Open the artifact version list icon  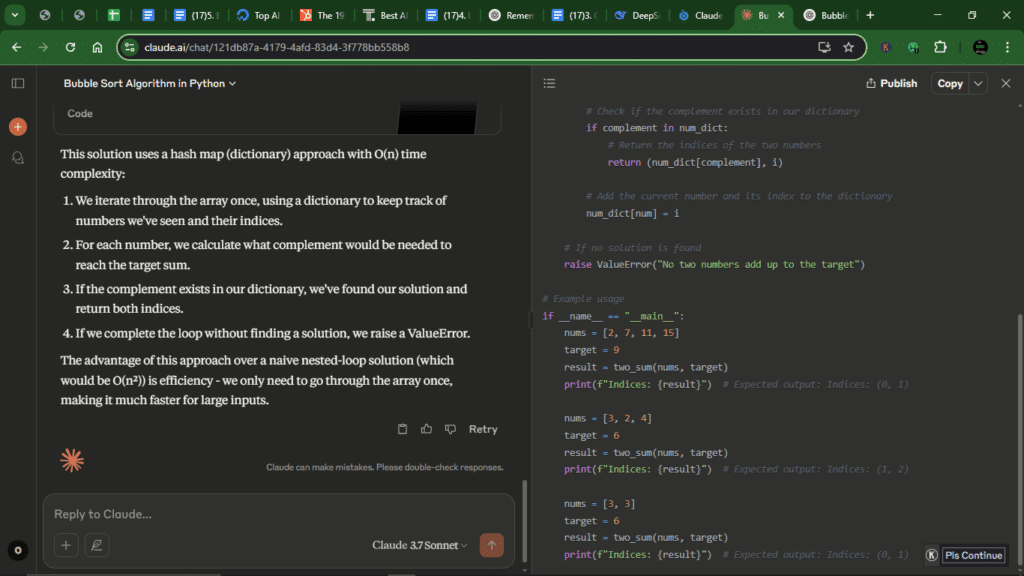click(549, 83)
